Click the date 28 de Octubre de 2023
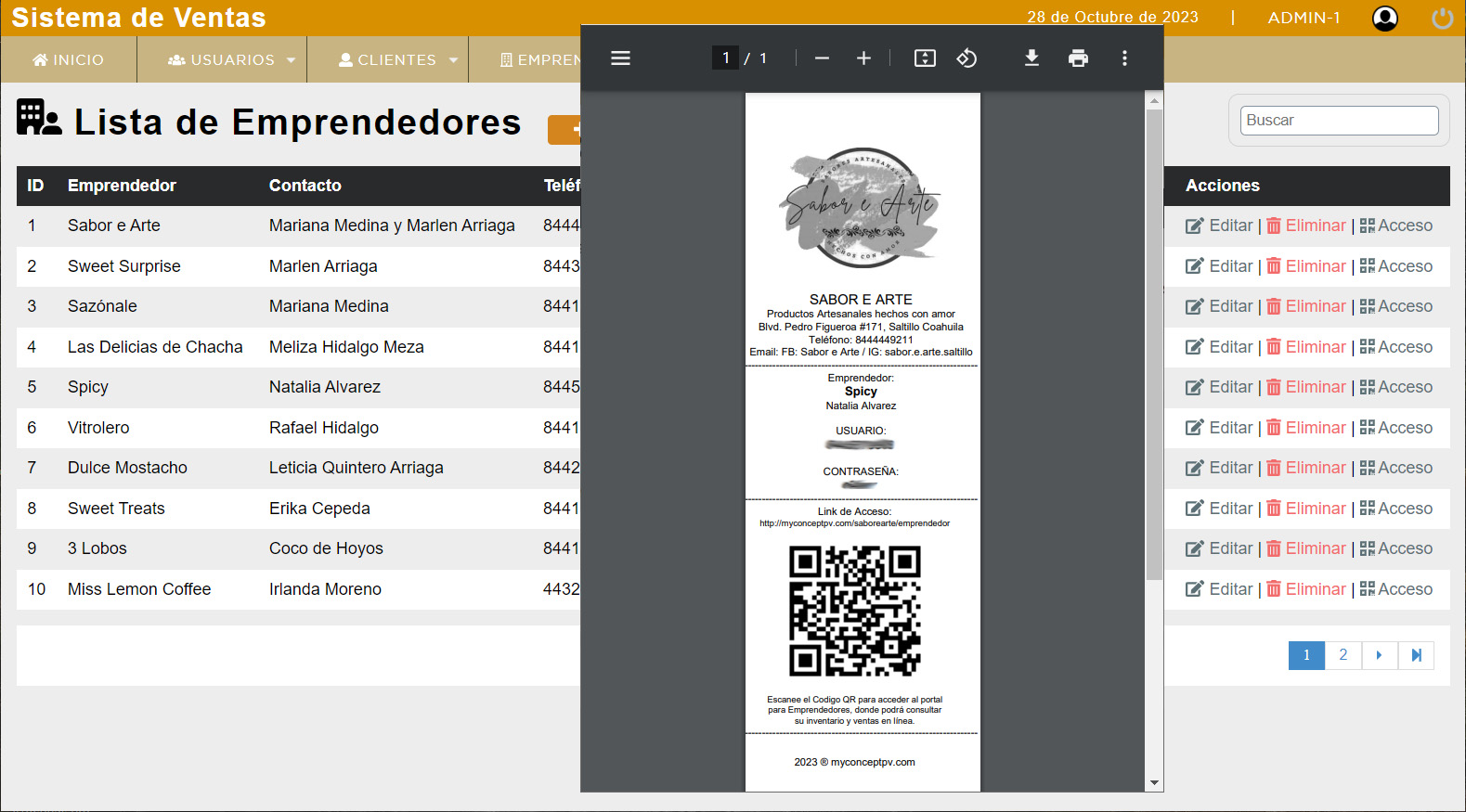 (x=1112, y=18)
